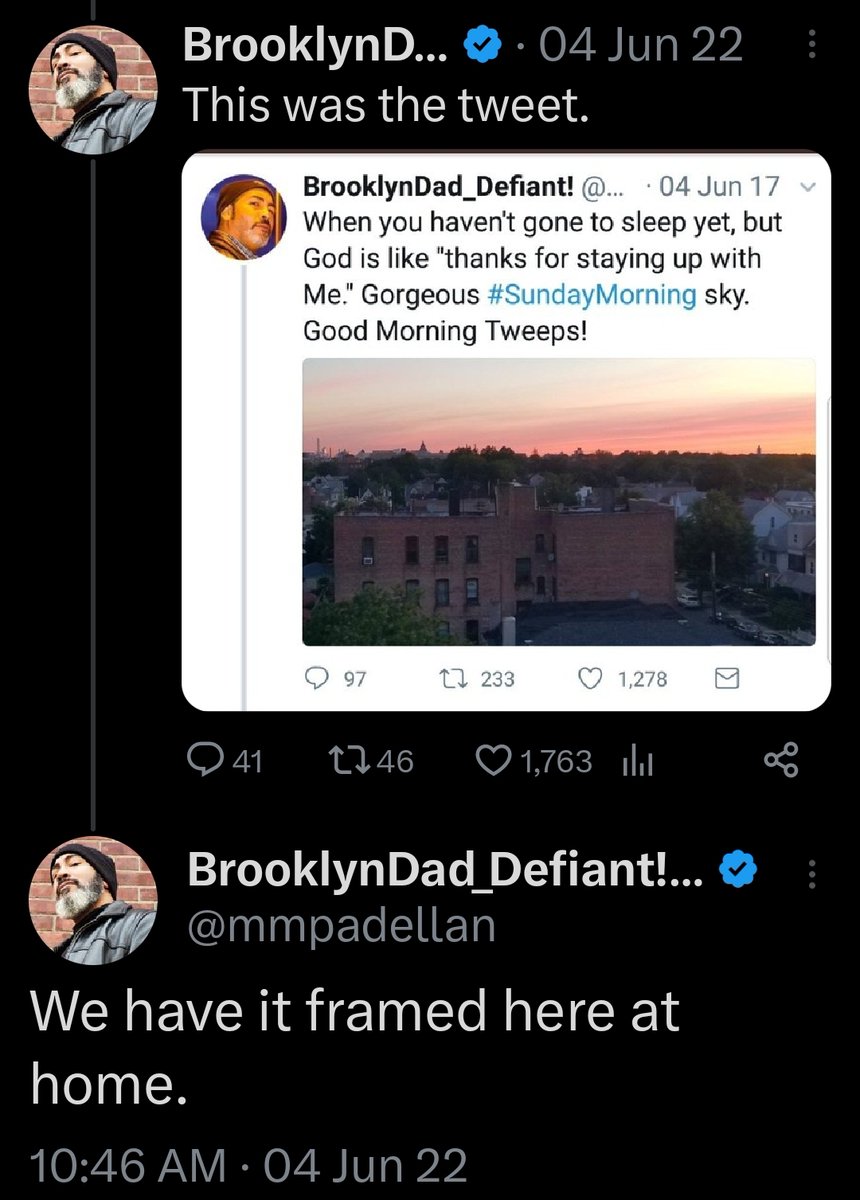This screenshot has width=860, height=1200.
Task: Click the reply icon on first tweet
Action: [x=207, y=762]
